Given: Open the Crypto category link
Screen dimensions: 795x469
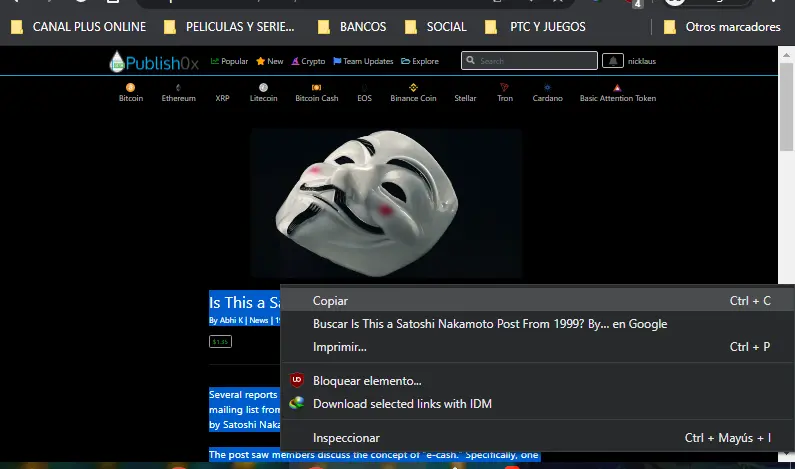Looking at the screenshot, I should (x=308, y=61).
